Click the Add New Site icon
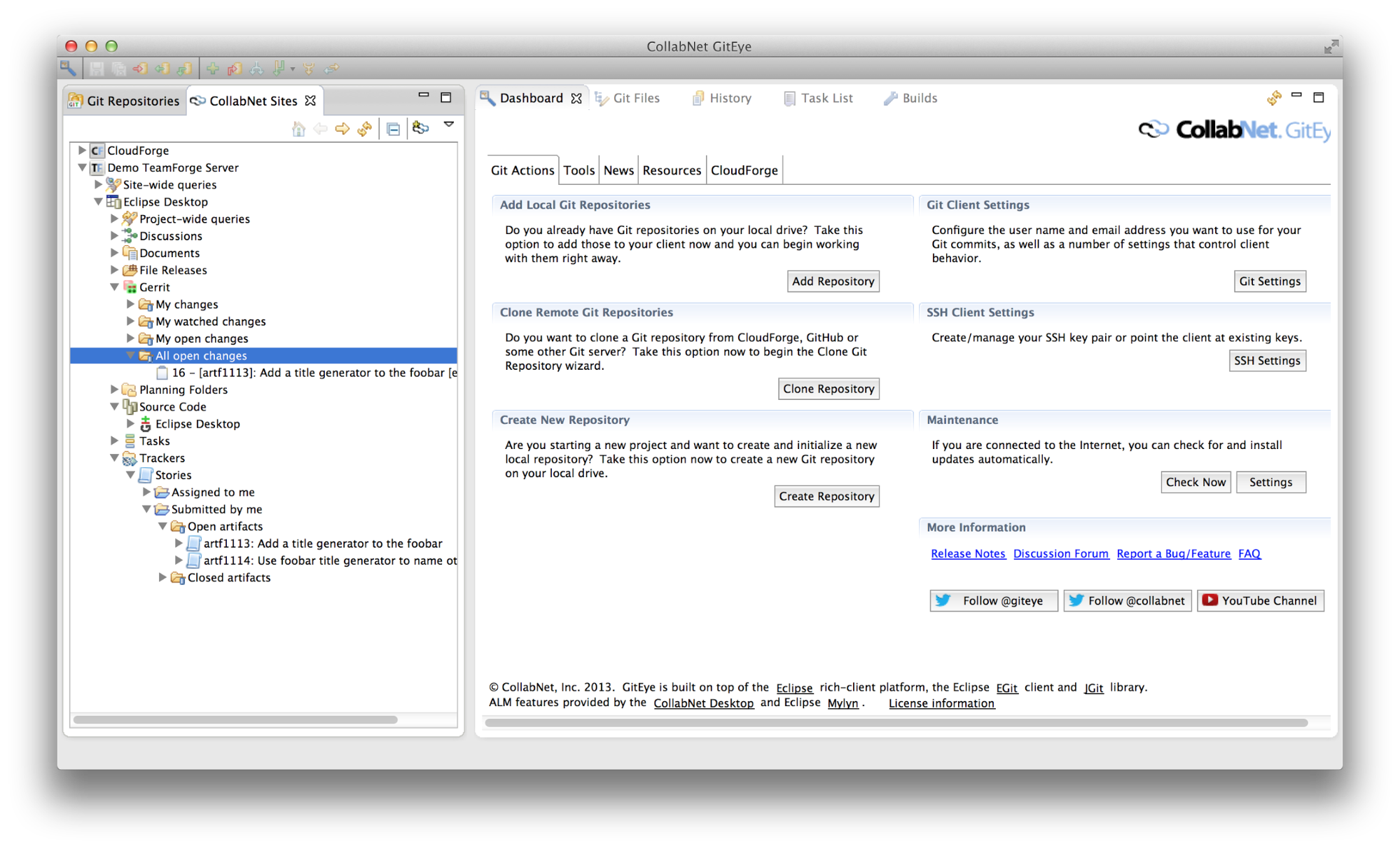This screenshot has width=1400, height=849. click(x=421, y=129)
